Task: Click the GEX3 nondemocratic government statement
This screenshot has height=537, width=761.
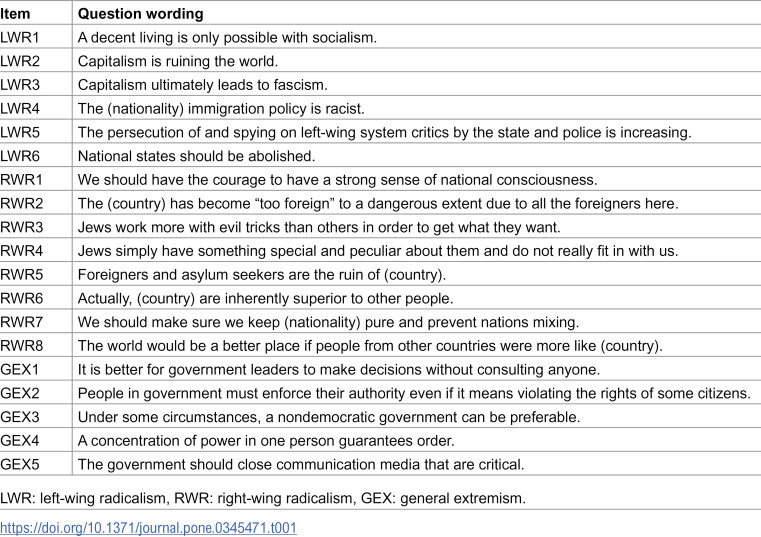Action: (329, 417)
